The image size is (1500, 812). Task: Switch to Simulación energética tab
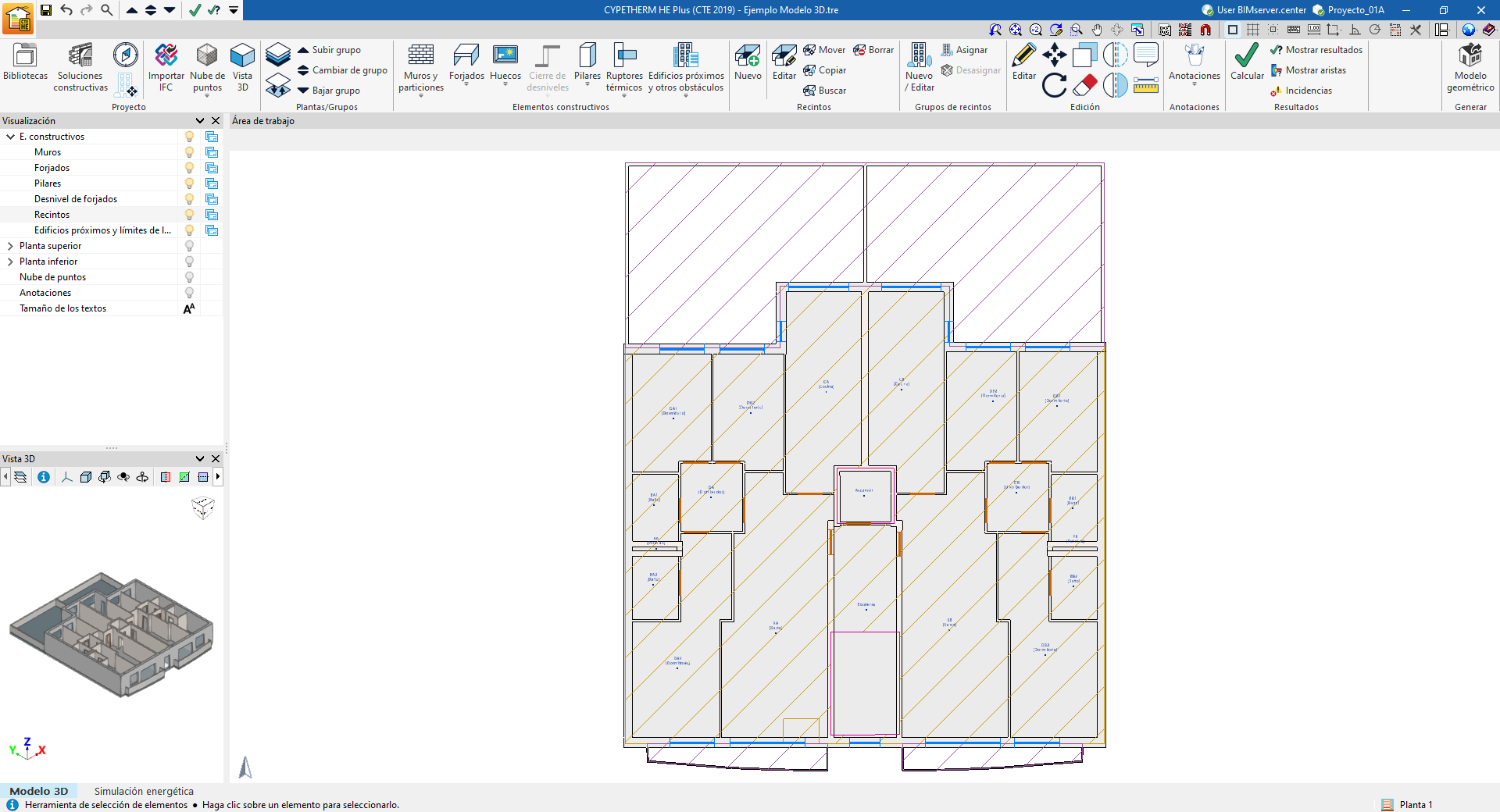(144, 791)
